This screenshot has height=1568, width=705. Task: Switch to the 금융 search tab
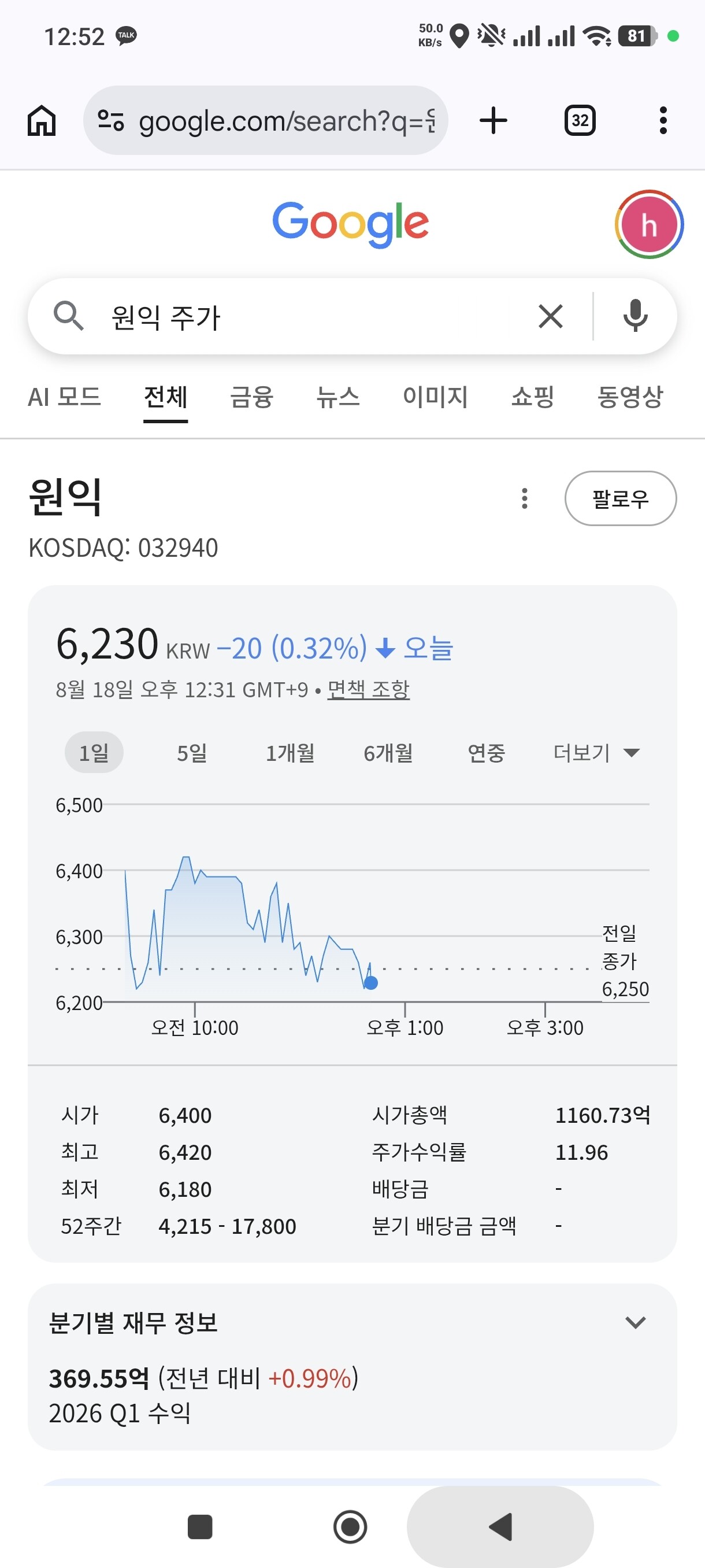coord(251,397)
